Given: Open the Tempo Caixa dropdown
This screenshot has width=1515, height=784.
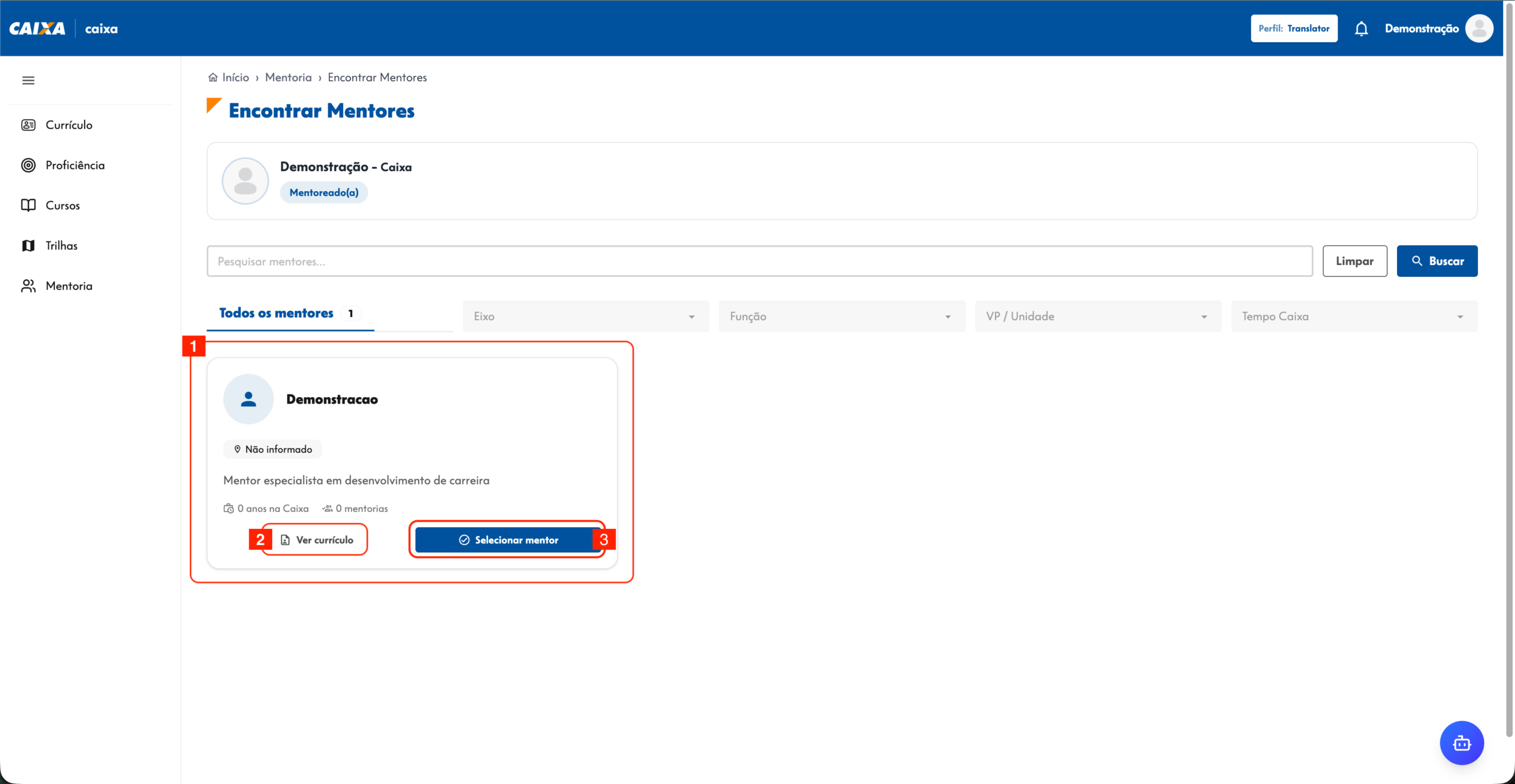Looking at the screenshot, I should [1354, 317].
